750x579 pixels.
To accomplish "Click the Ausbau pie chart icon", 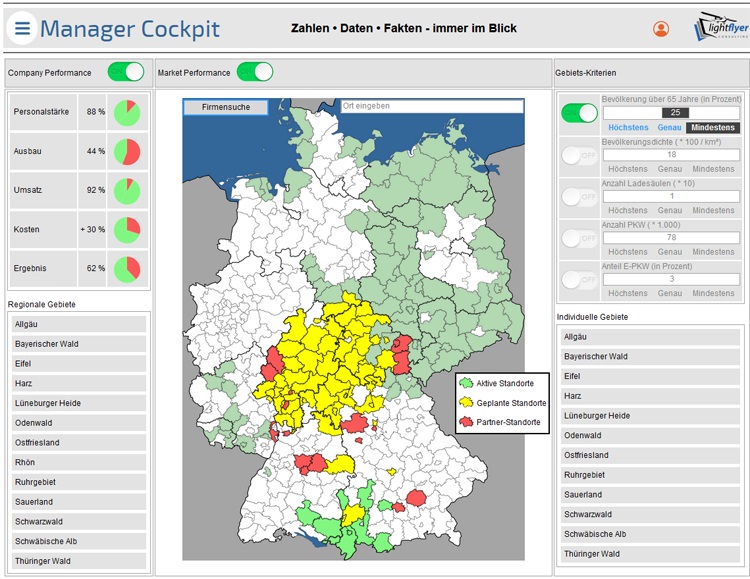I will click(127, 152).
